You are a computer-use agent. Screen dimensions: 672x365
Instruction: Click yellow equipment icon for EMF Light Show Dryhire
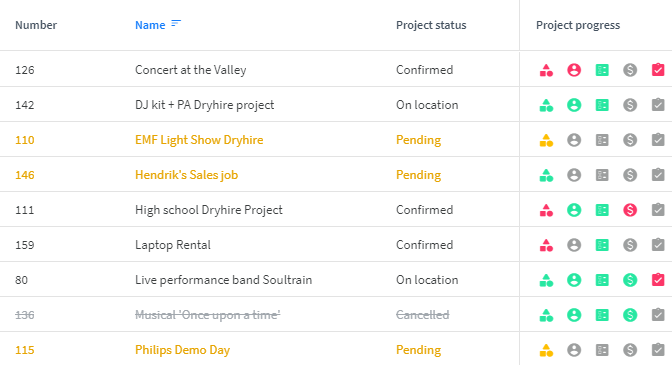click(546, 140)
